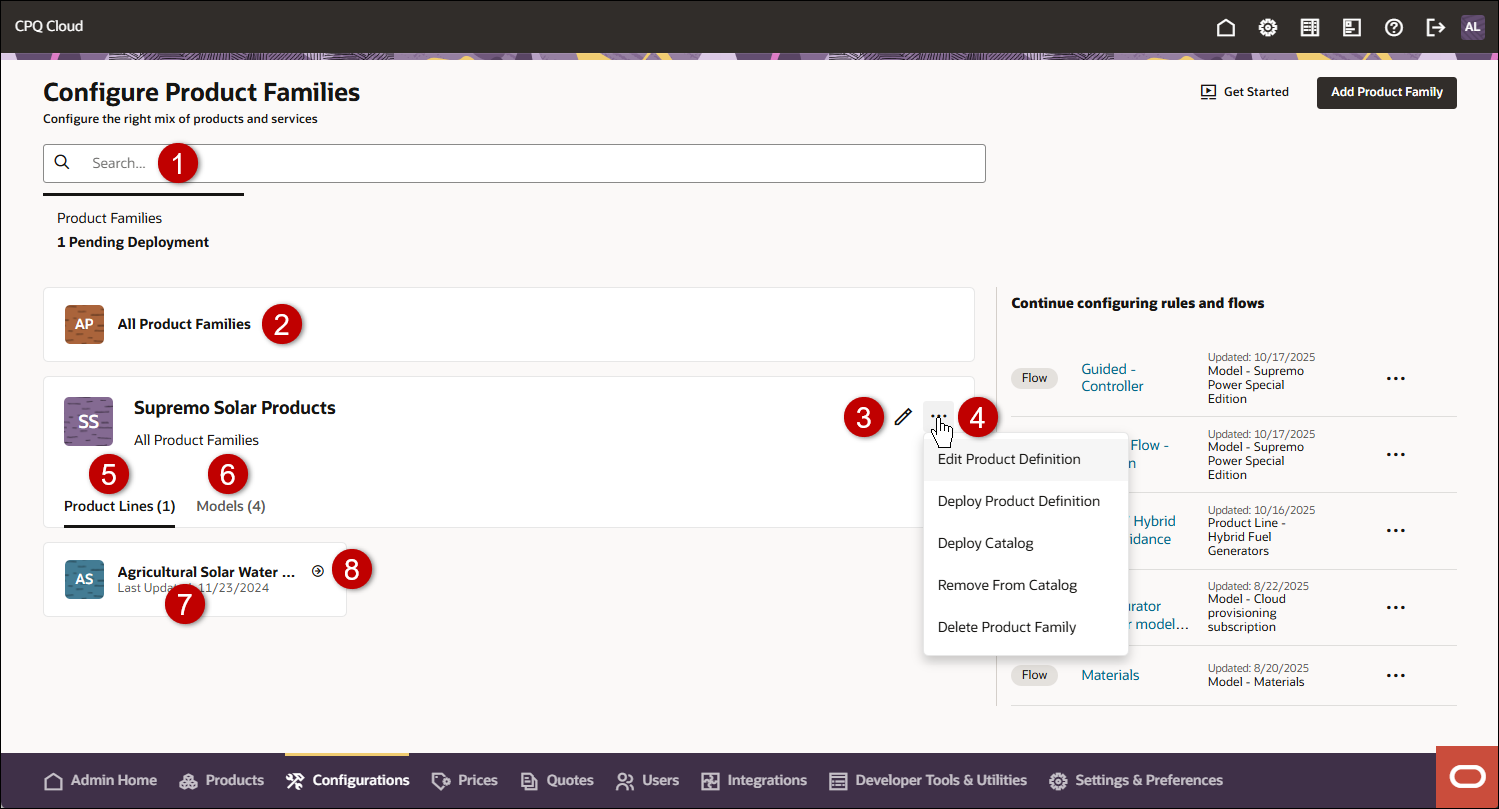The image size is (1499, 809).
Task: Switch to the Models (4) tab
Action: pos(231,506)
